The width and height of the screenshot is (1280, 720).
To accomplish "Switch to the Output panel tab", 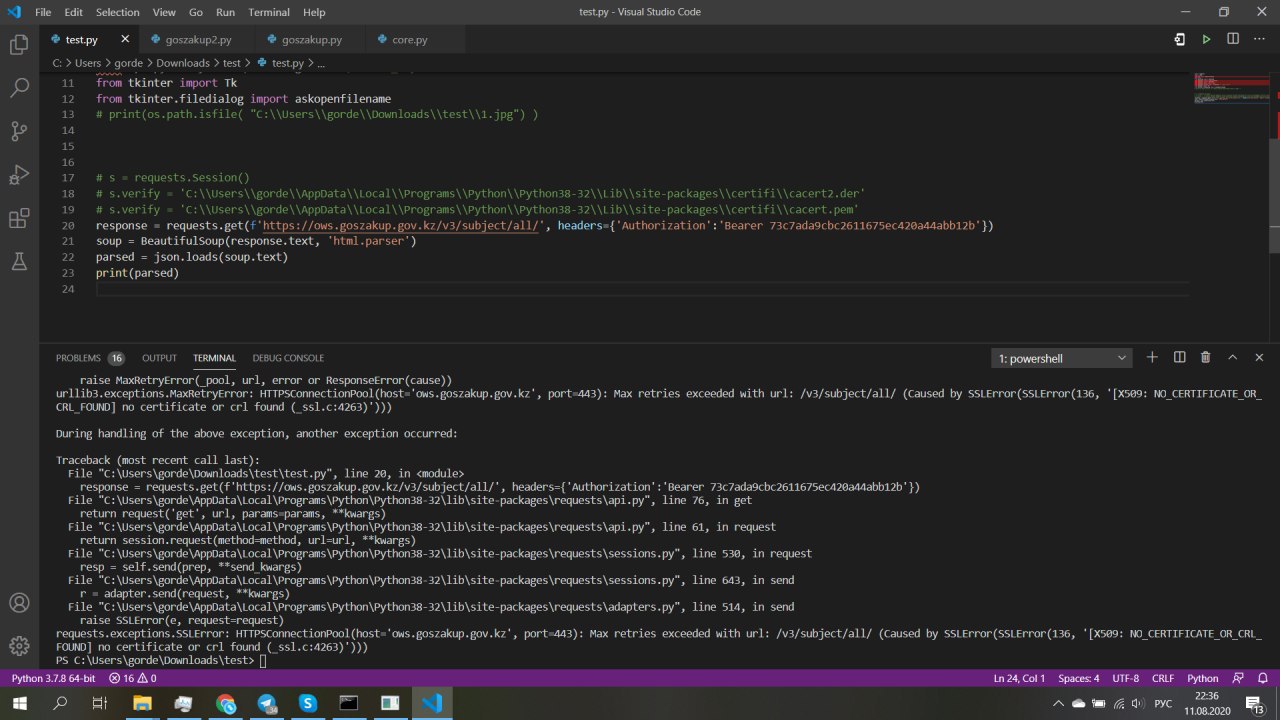I will (x=159, y=358).
